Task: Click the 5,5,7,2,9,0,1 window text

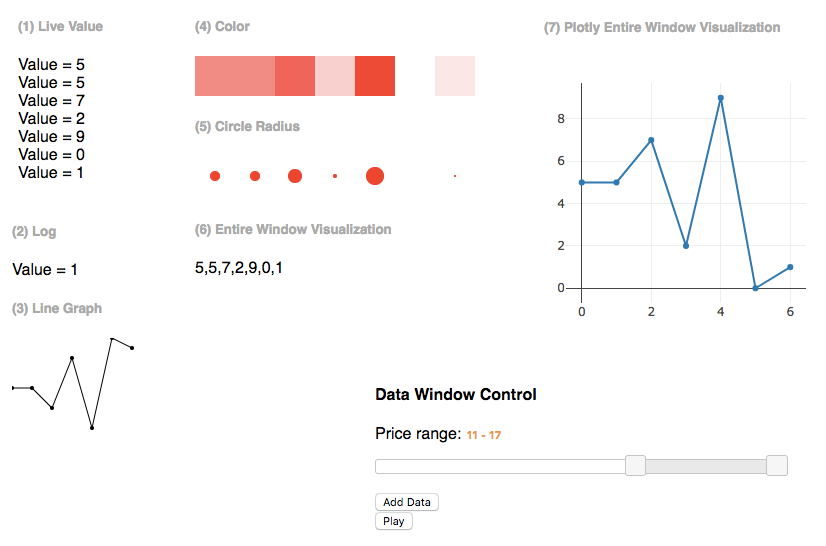Action: pyautogui.click(x=239, y=268)
